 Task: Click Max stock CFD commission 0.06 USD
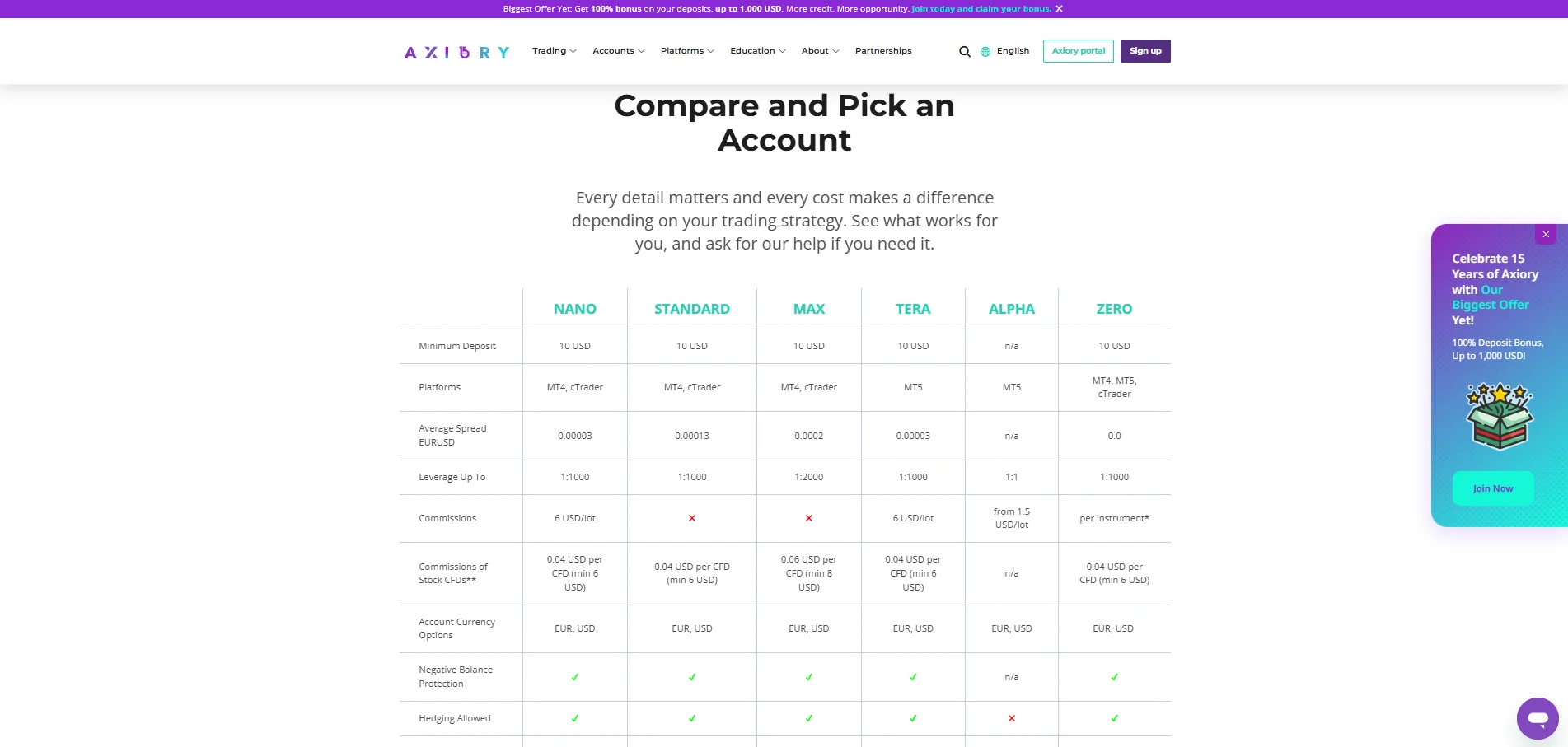point(809,573)
